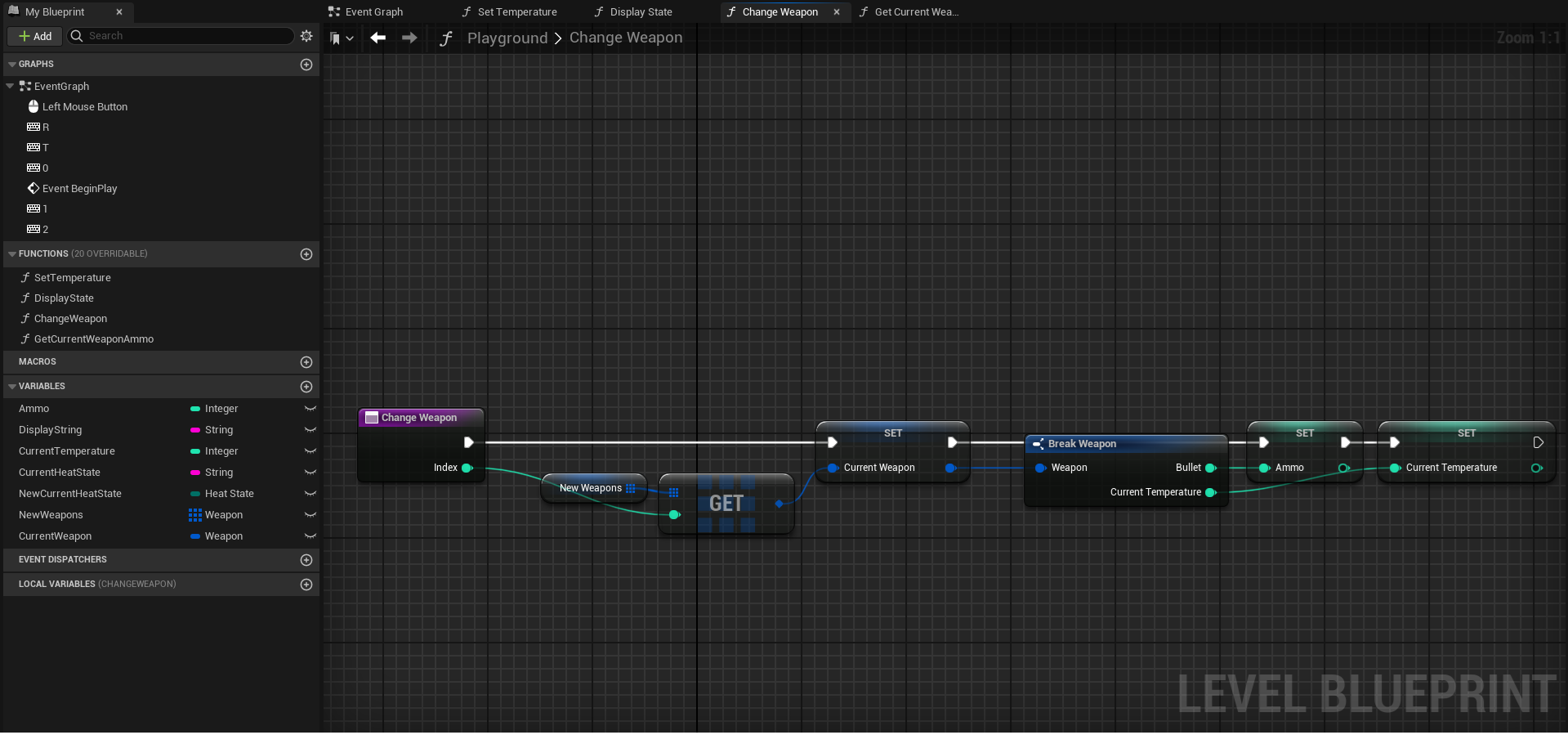Navigate forward with the right arrow
The image size is (1568, 735).
pos(409,38)
